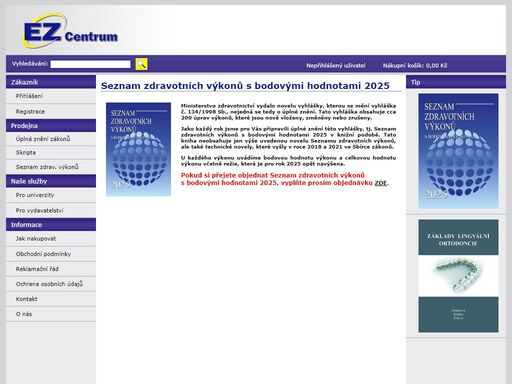512x384 pixels.
Task: Open the EZ Centrum logo
Action: point(70,31)
